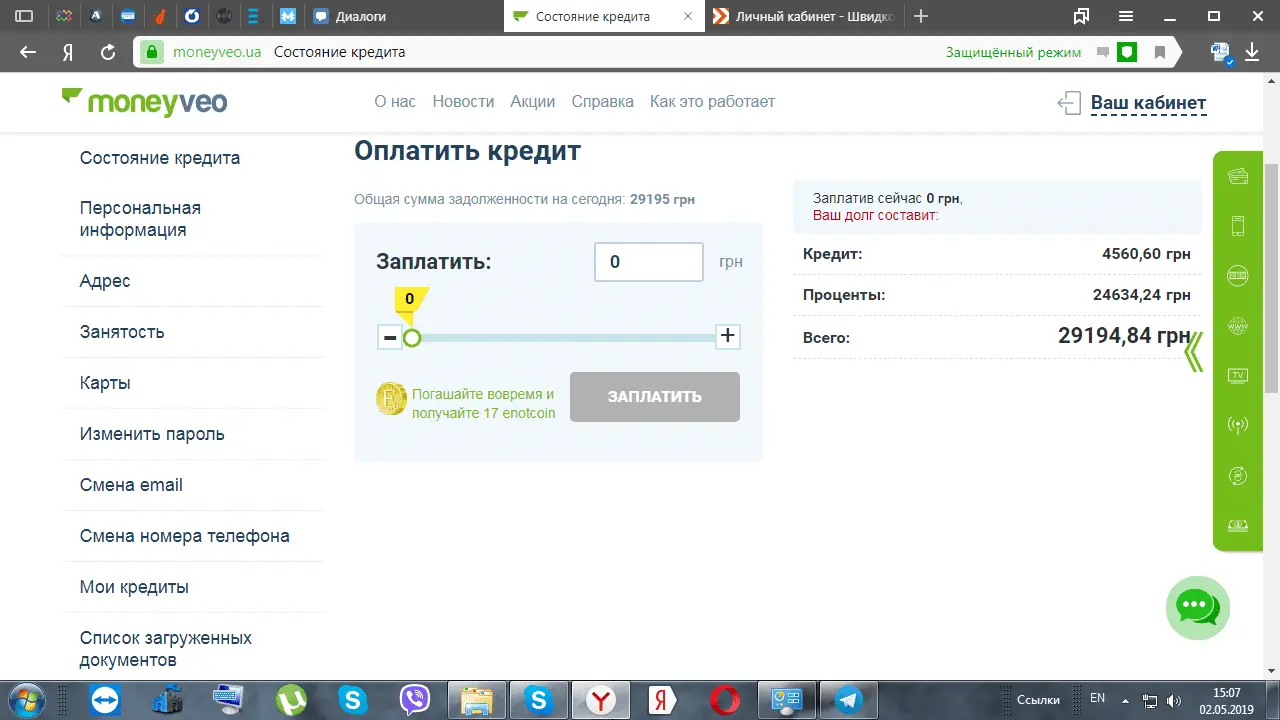Click the moneyveo logo
This screenshot has width=1280, height=720.
[145, 102]
